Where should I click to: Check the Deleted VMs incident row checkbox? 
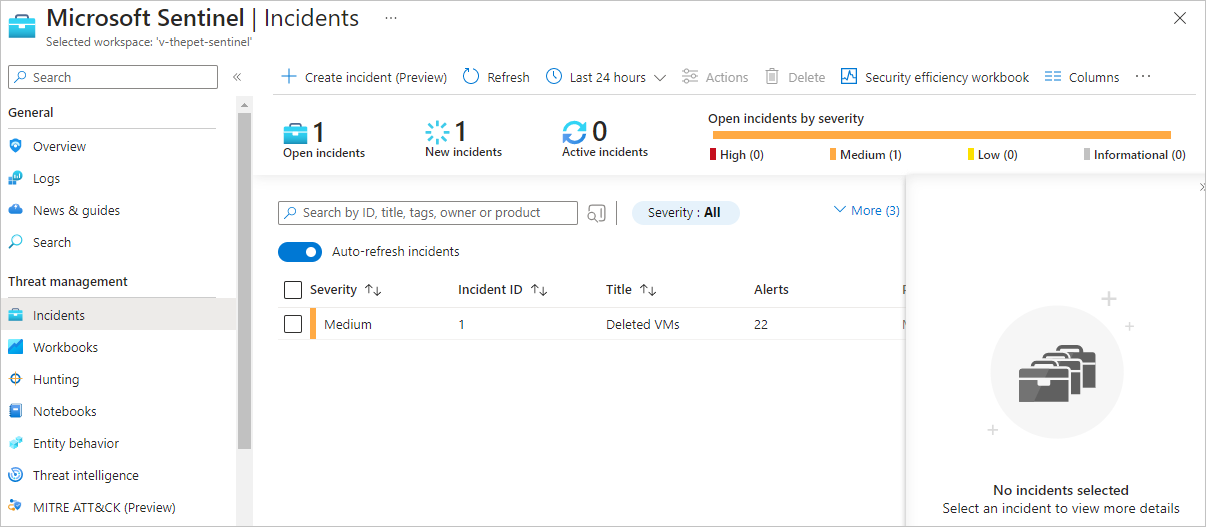coord(293,324)
